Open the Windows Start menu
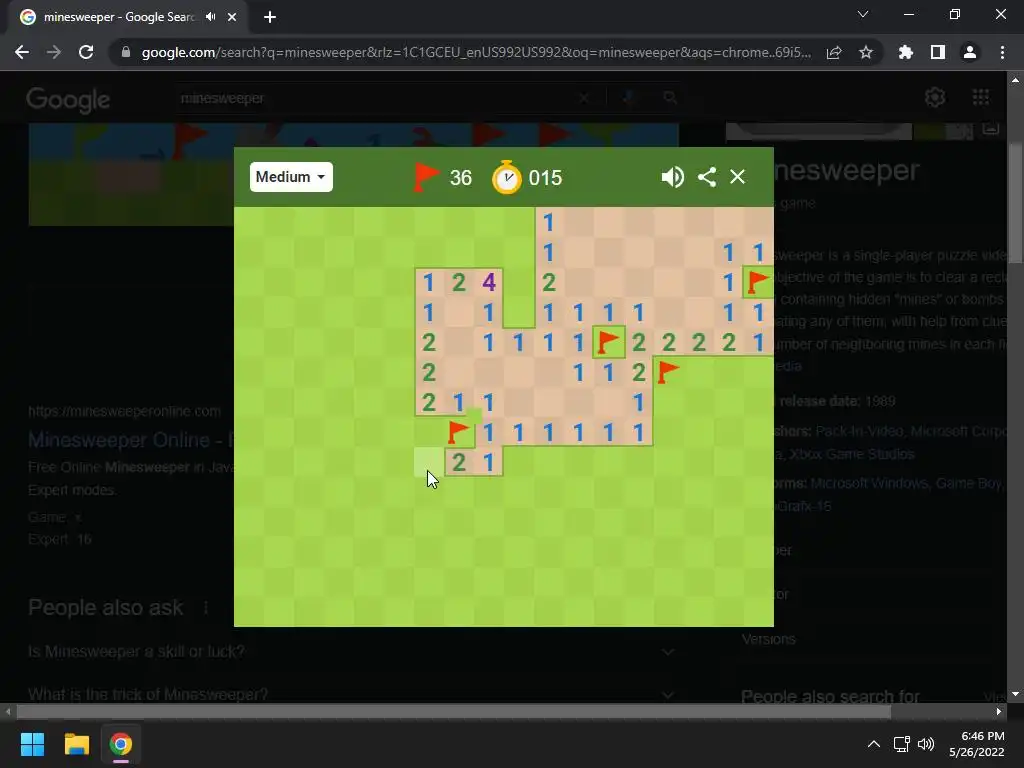The image size is (1024, 768). [x=32, y=744]
